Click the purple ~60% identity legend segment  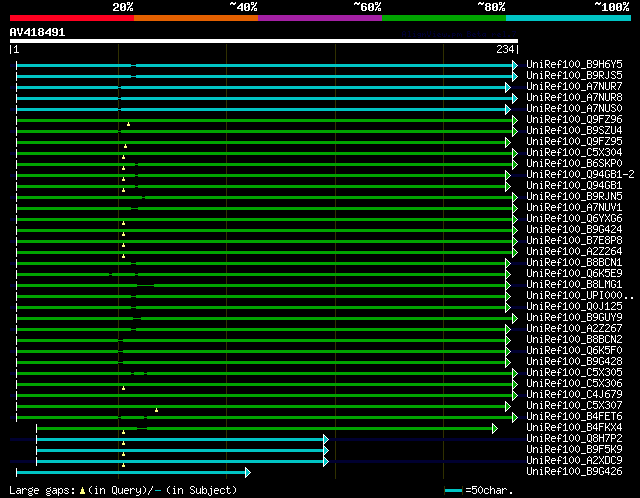click(320, 18)
